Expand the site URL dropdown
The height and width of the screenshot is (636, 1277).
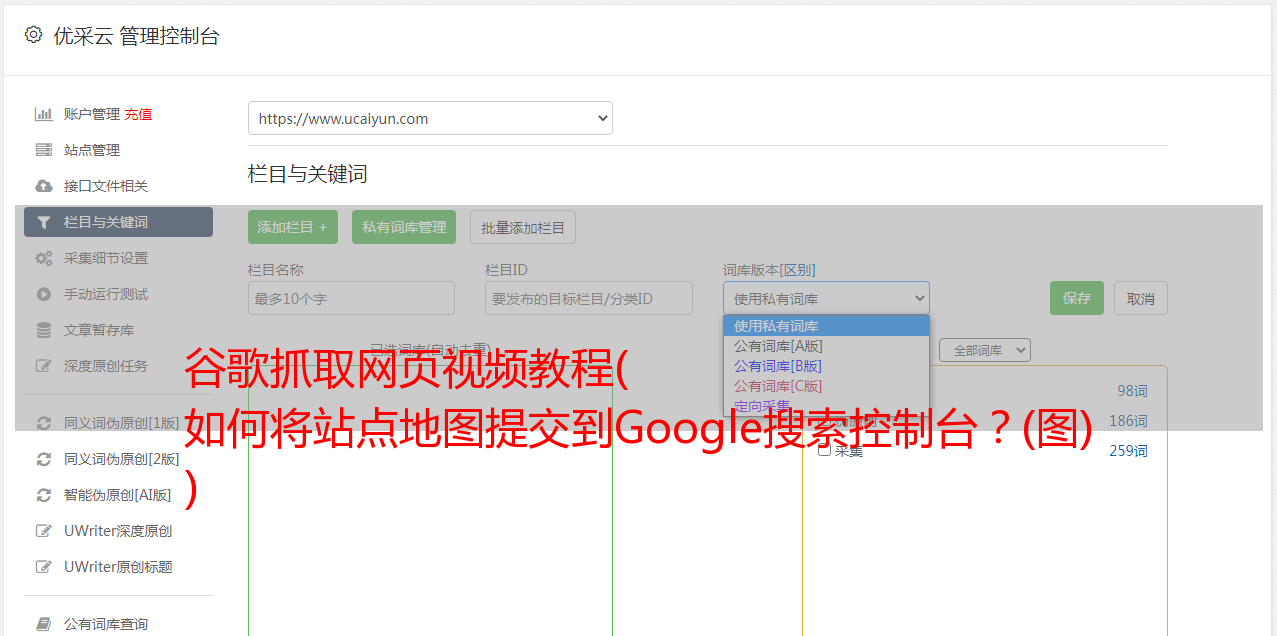[430, 118]
